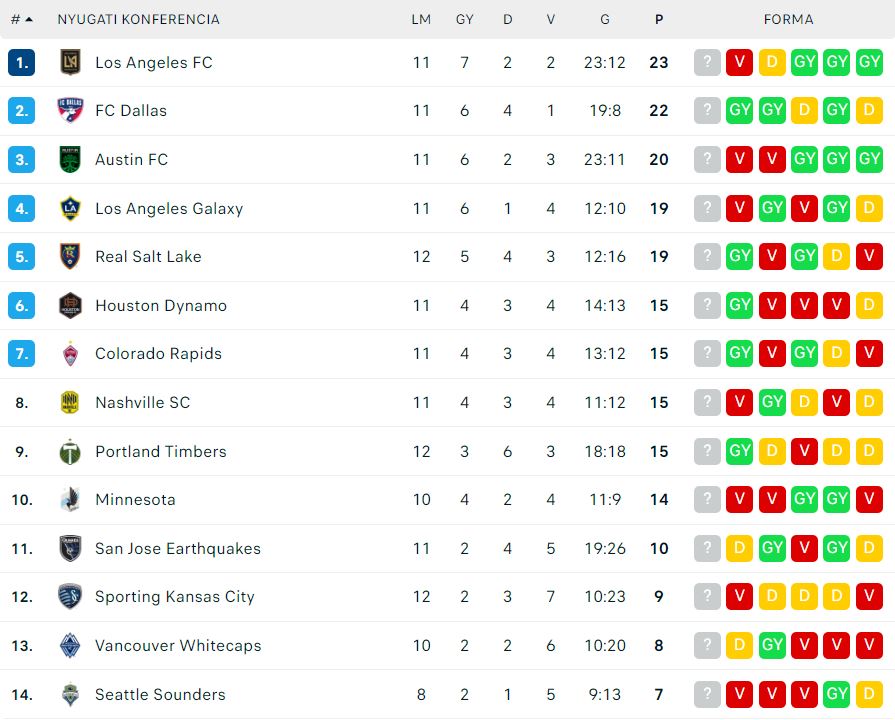The width and height of the screenshot is (895, 720).
Task: Click the Los Angeles FC team crest
Action: (x=70, y=62)
